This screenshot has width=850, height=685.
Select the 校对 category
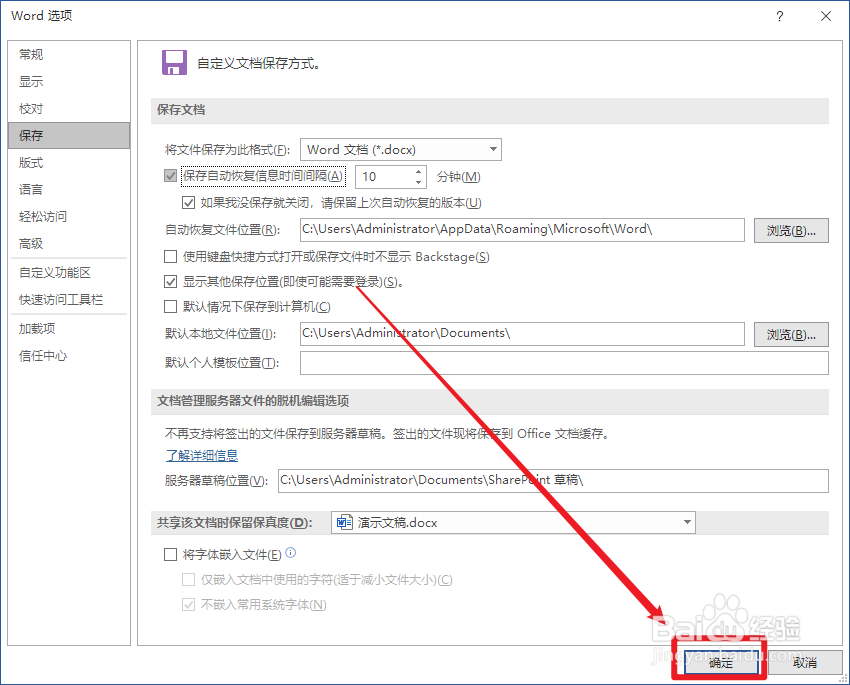[x=69, y=108]
